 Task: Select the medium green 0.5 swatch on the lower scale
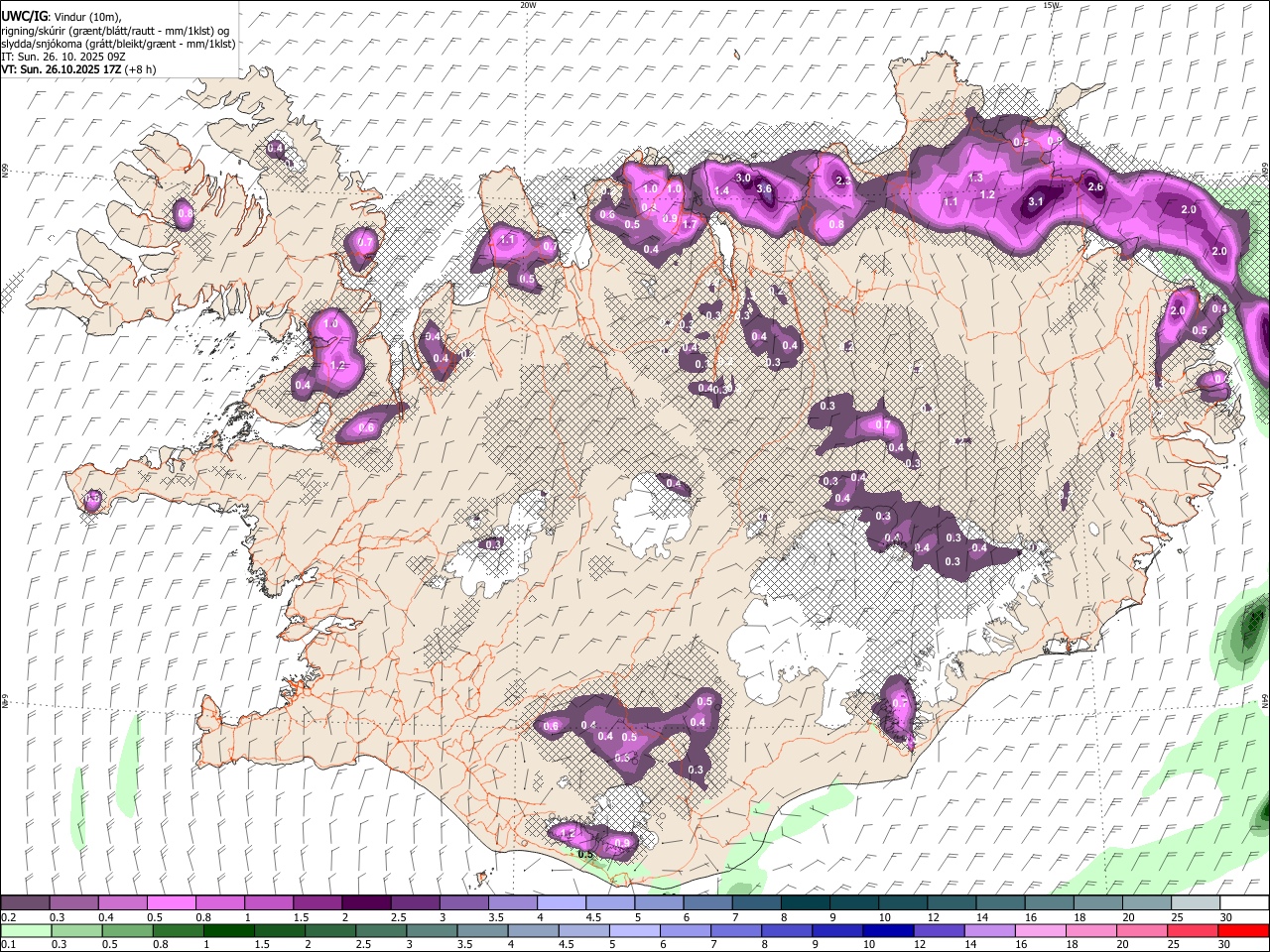pos(126,931)
